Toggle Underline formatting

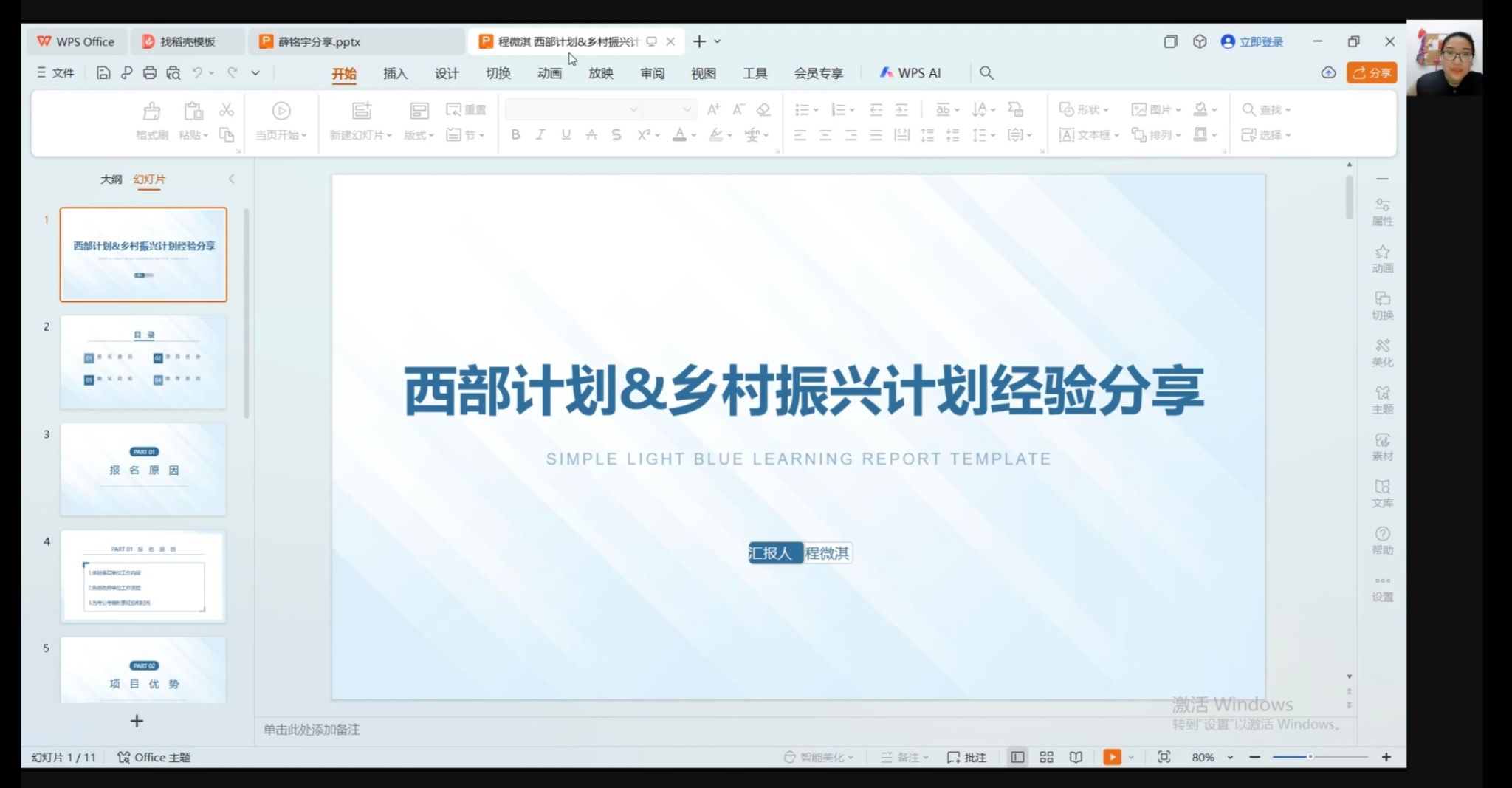(x=566, y=134)
